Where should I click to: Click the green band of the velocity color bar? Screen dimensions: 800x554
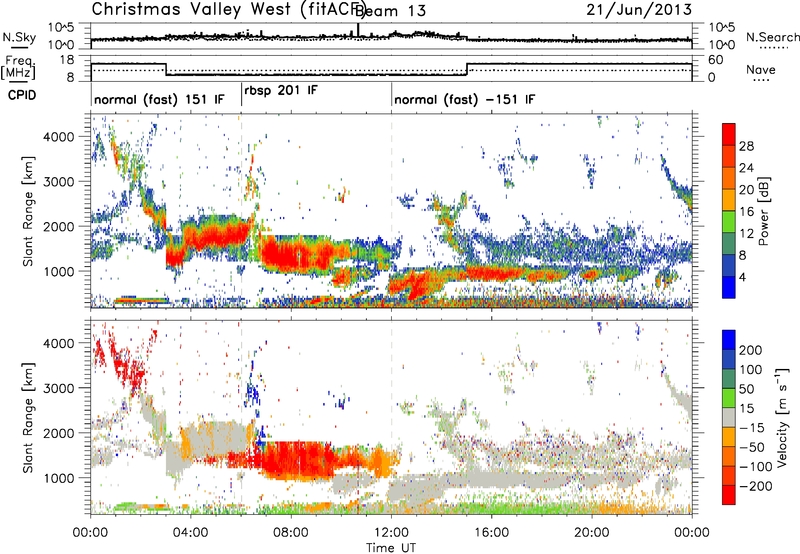tap(729, 398)
